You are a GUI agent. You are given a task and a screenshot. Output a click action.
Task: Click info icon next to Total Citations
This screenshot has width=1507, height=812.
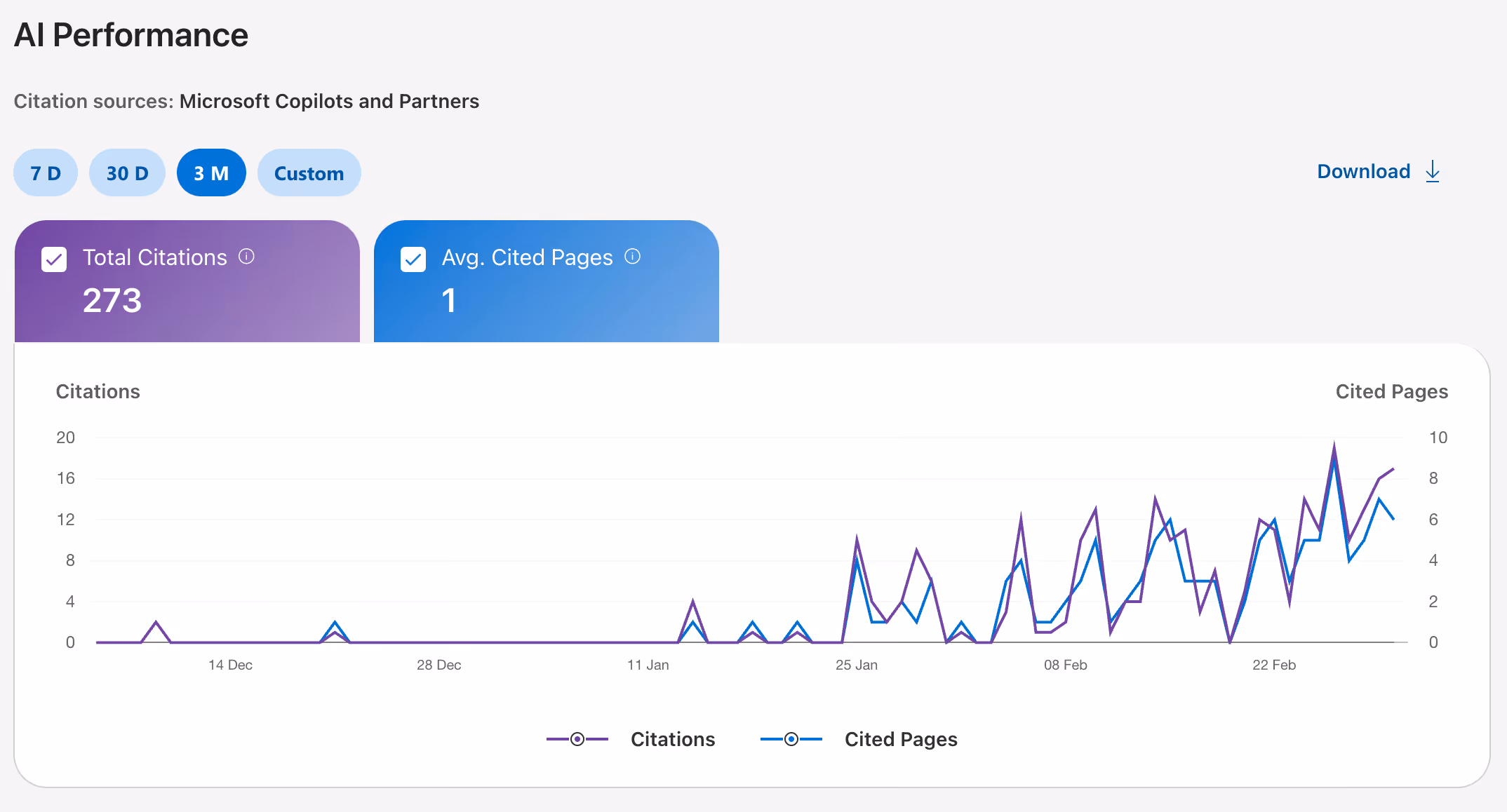click(246, 257)
